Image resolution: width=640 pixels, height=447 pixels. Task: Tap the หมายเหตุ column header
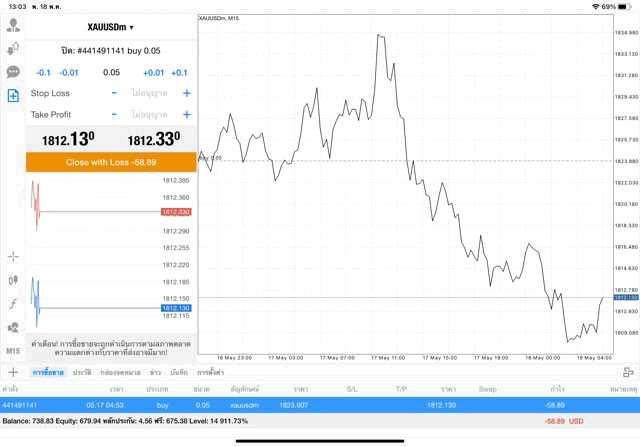(x=623, y=389)
